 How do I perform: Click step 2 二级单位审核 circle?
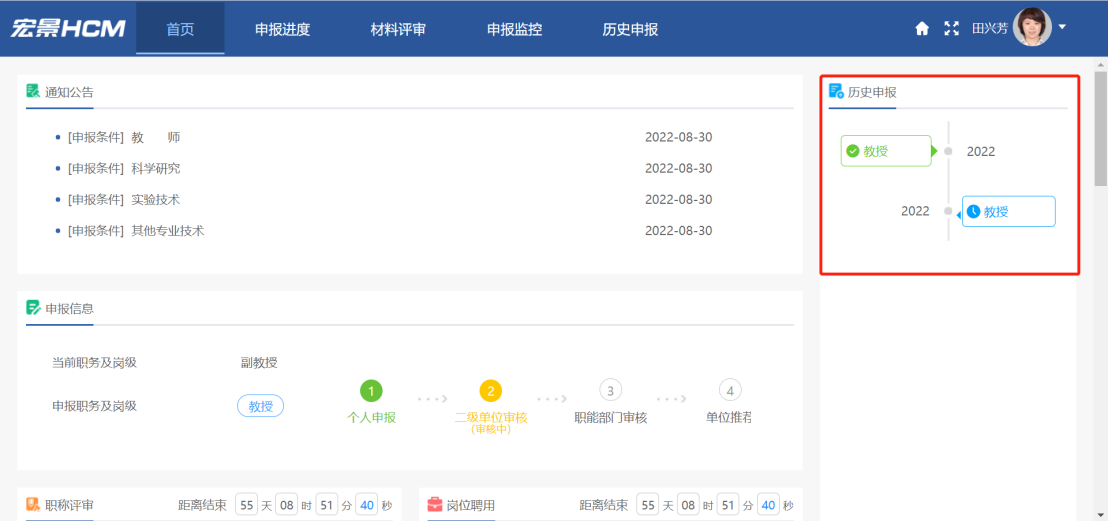point(490,391)
